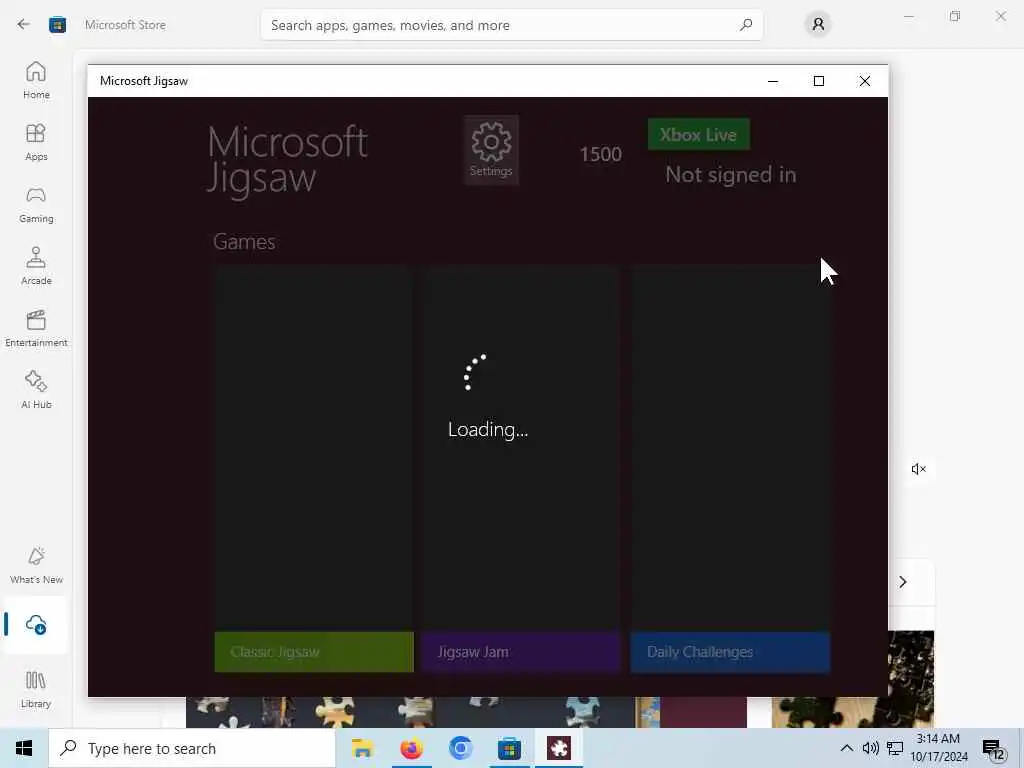Open the Windows Start menu
The height and width of the screenshot is (768, 1024).
point(24,748)
